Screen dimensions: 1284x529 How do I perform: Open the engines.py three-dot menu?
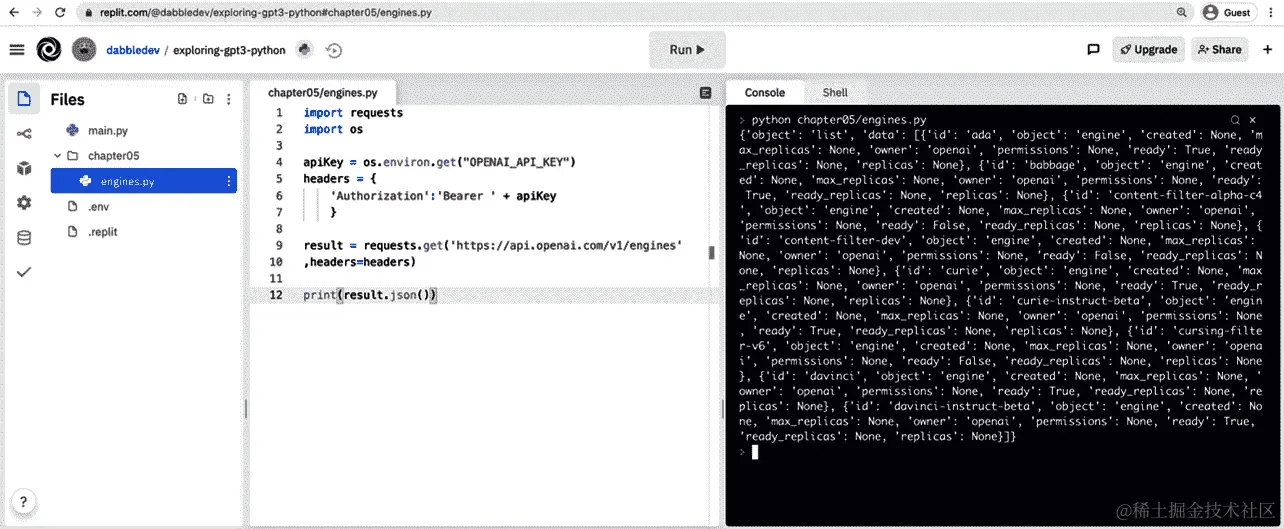229,181
